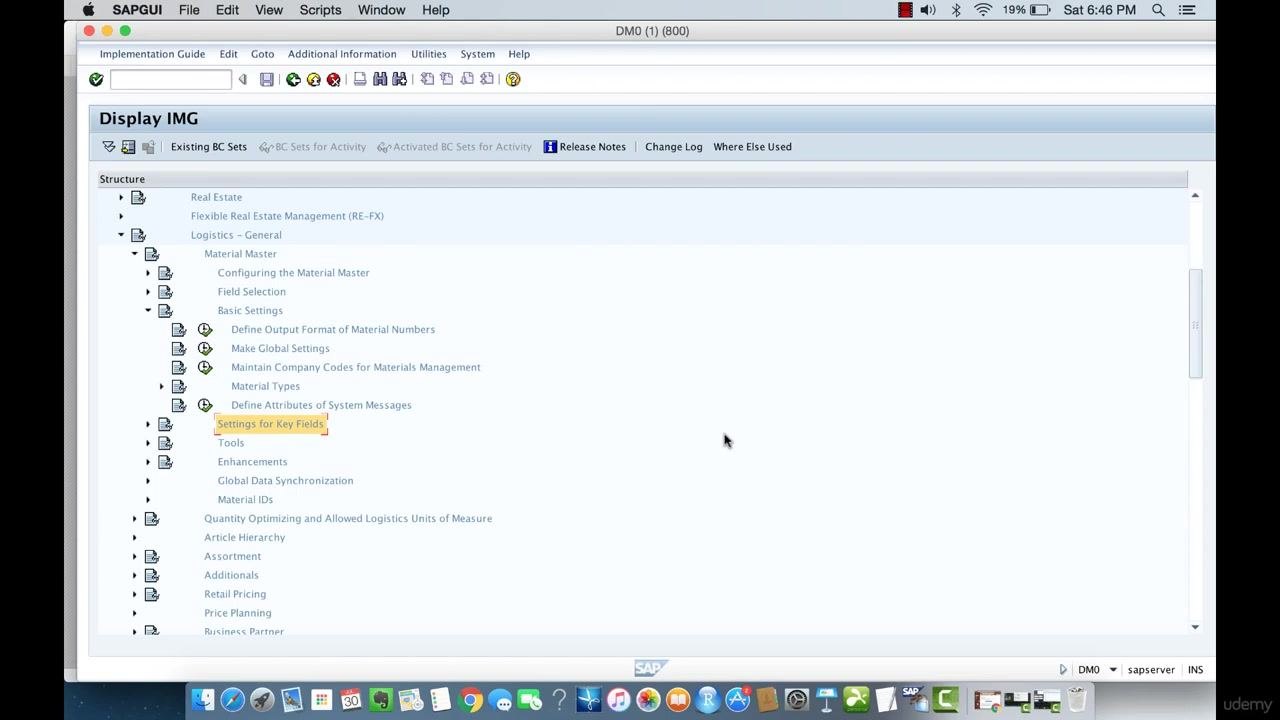The image size is (1280, 720).
Task: Click the Spotlight search icon in menu bar
Action: 1158,10
